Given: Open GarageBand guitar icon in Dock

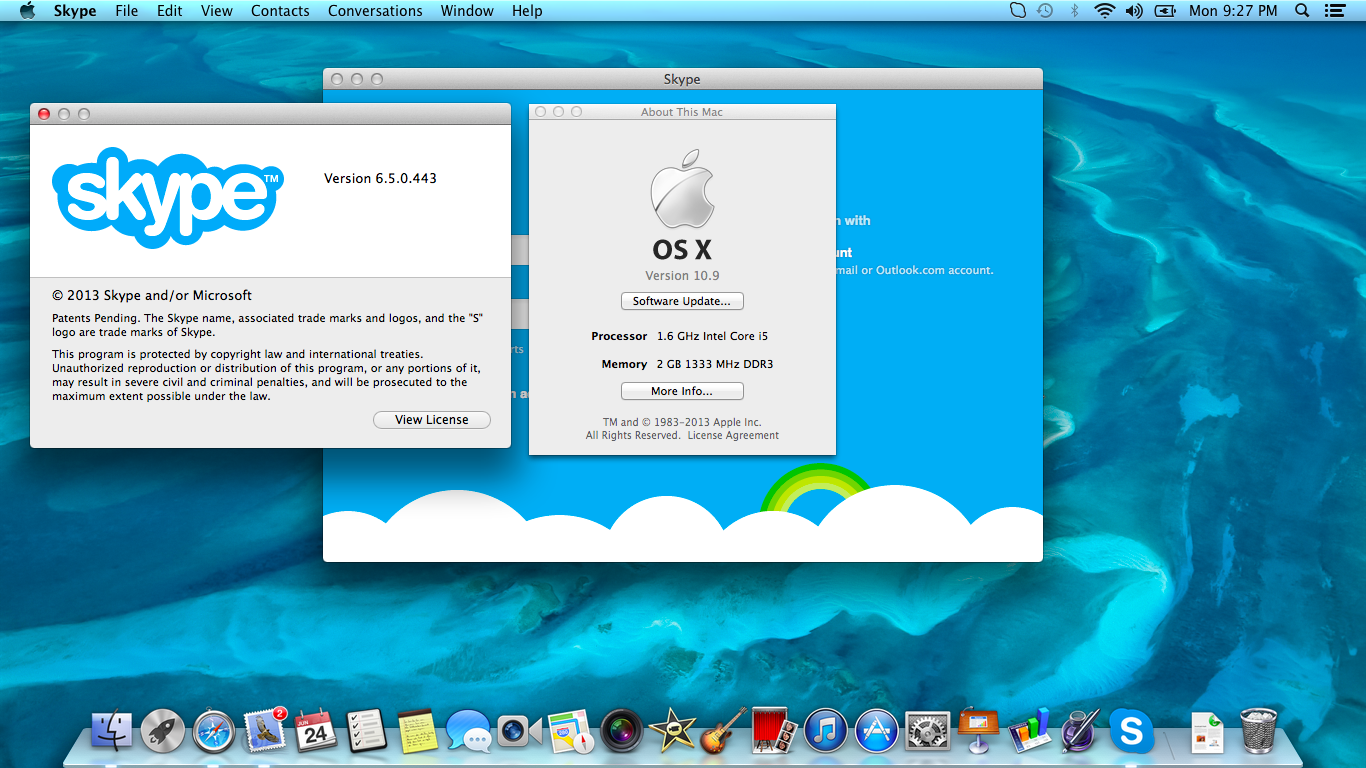Looking at the screenshot, I should click(723, 732).
